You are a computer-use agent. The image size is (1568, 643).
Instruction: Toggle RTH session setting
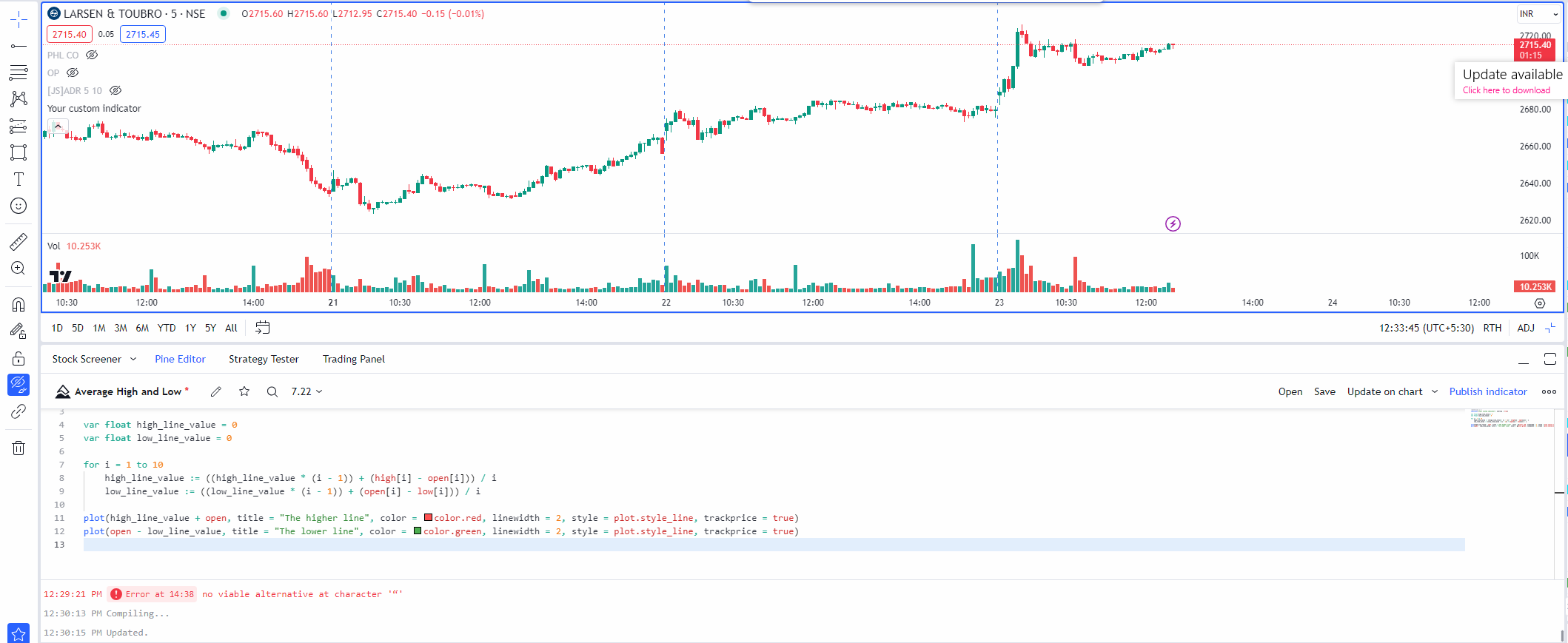tap(1492, 328)
